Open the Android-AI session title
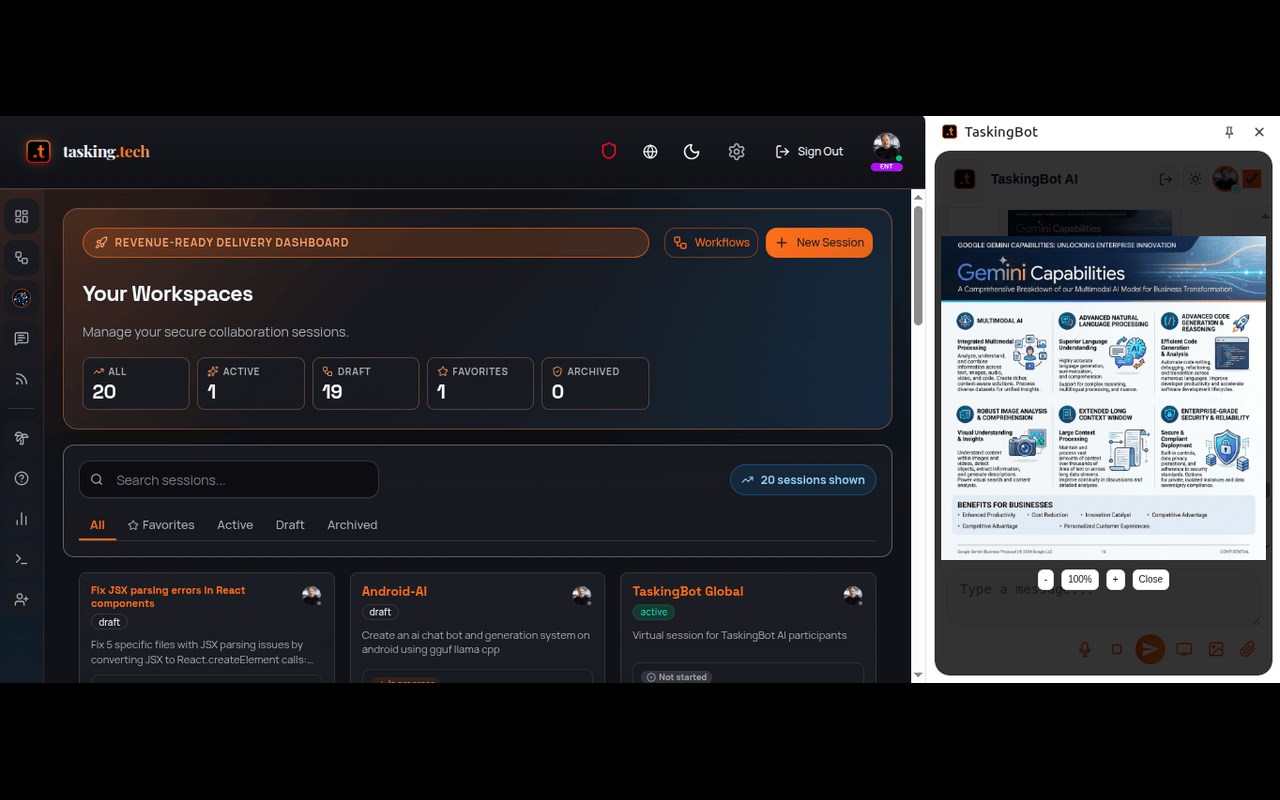The image size is (1280, 800). tap(394, 591)
